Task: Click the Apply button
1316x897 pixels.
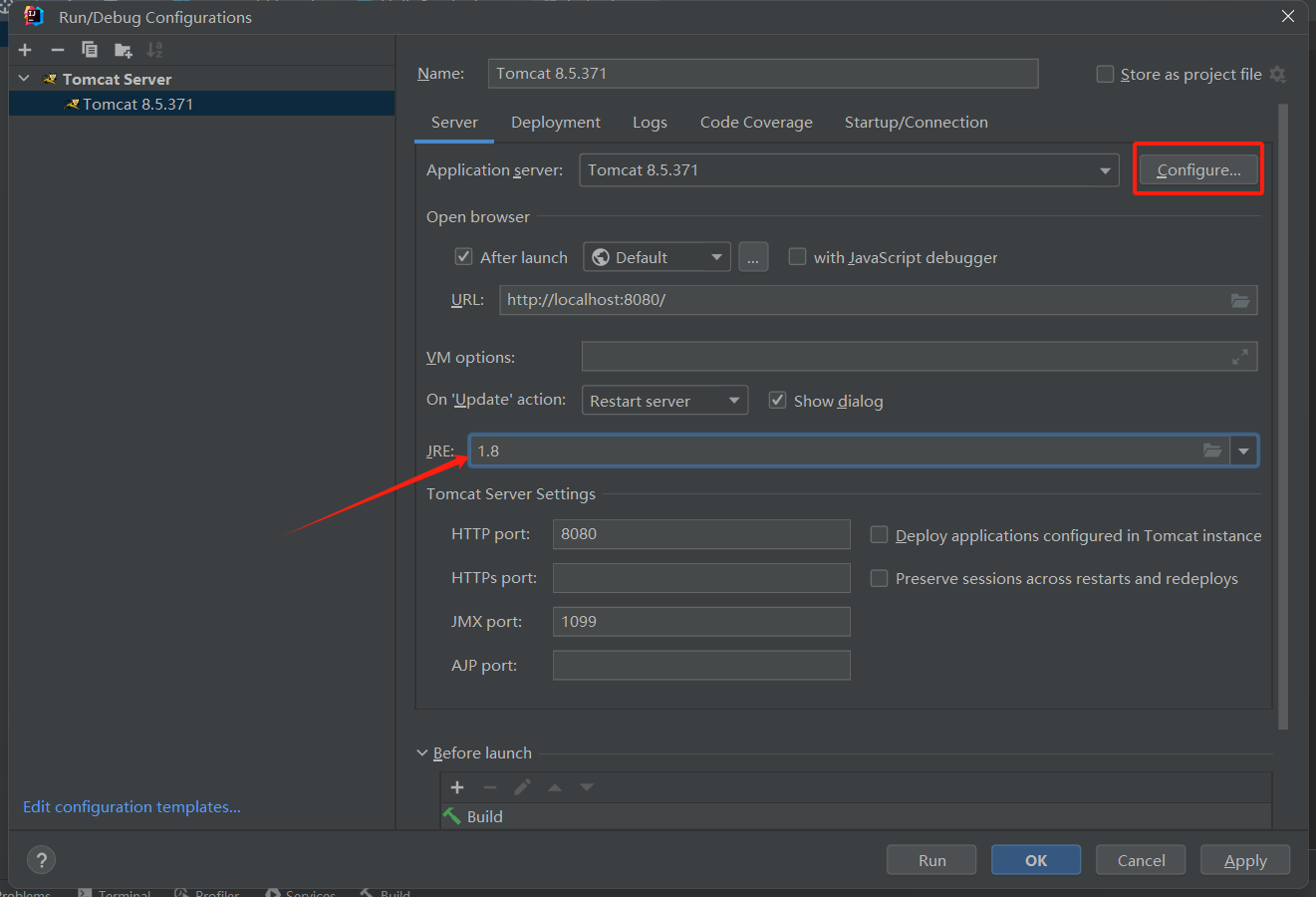Action: [x=1245, y=860]
